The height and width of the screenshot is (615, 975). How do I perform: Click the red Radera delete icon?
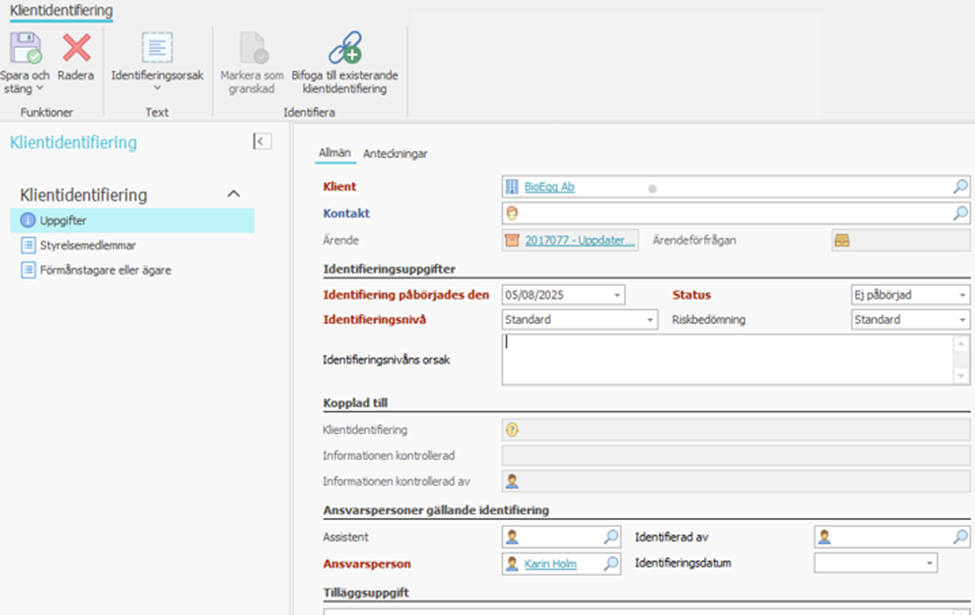(x=76, y=48)
